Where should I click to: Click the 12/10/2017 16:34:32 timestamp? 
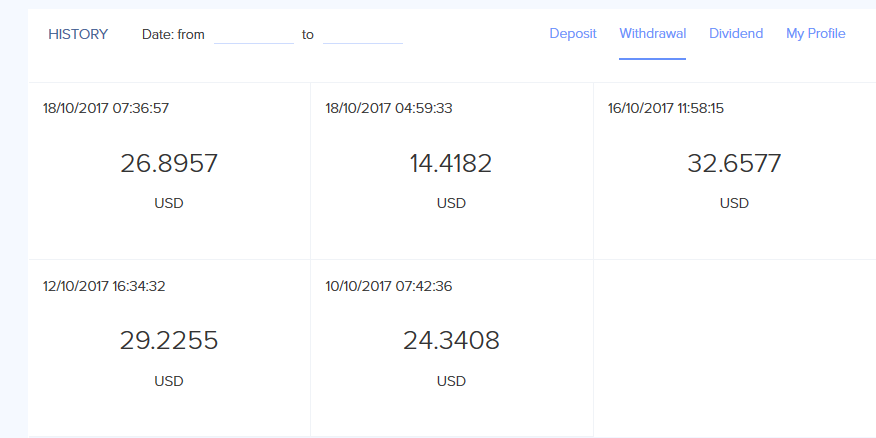coord(104,286)
